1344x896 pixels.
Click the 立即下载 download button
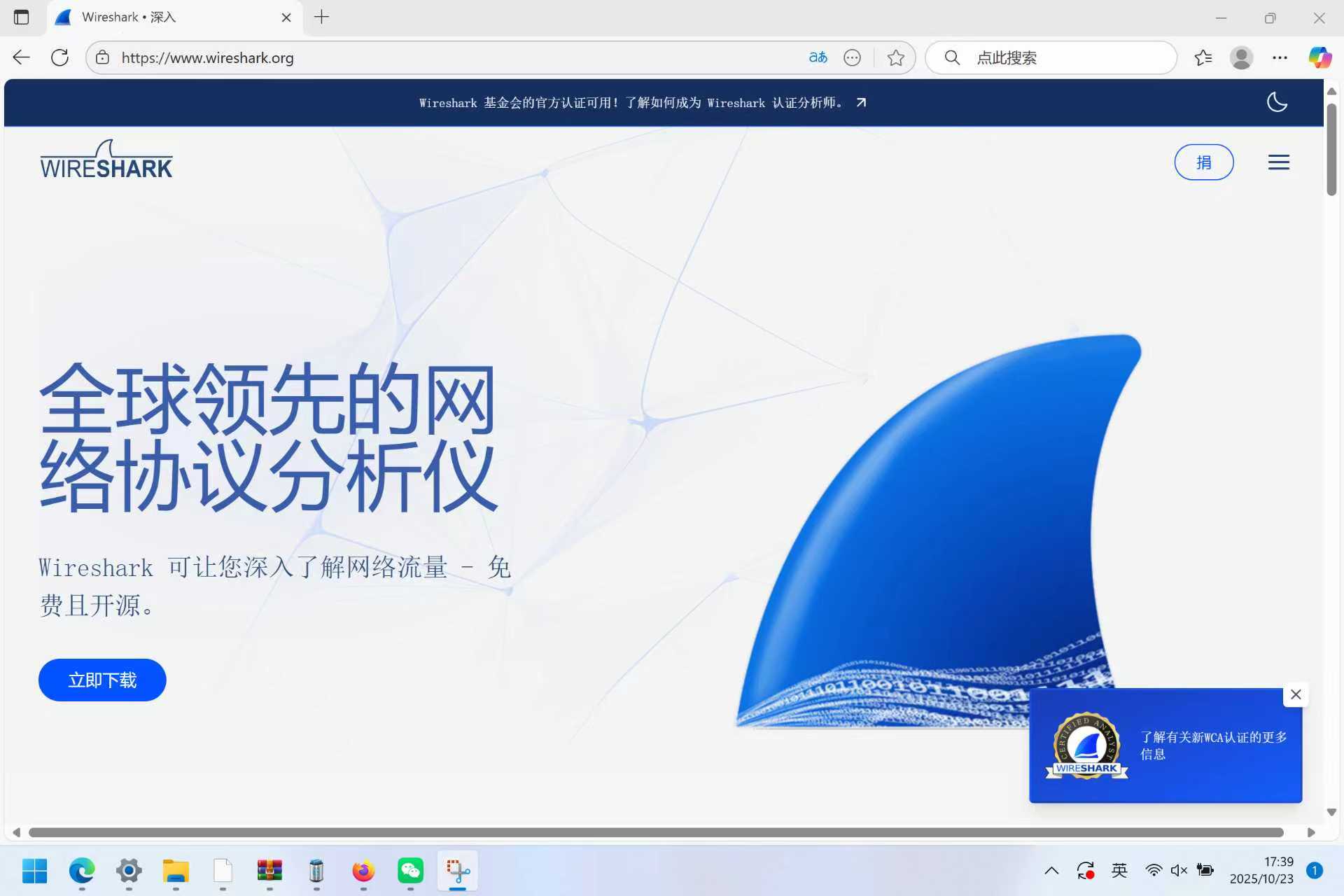coord(102,680)
